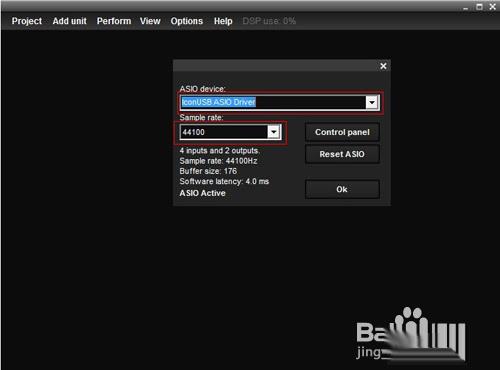This screenshot has height=370, width=500.
Task: Click the Reset ASIO button
Action: click(342, 154)
